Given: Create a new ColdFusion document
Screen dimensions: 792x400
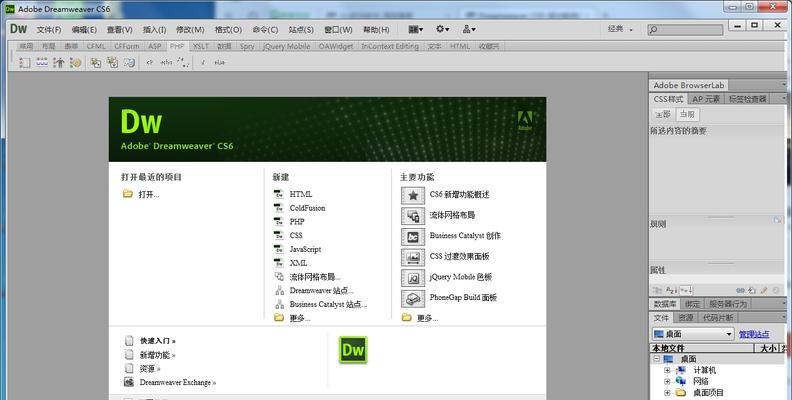Looking at the screenshot, I should (x=307, y=208).
